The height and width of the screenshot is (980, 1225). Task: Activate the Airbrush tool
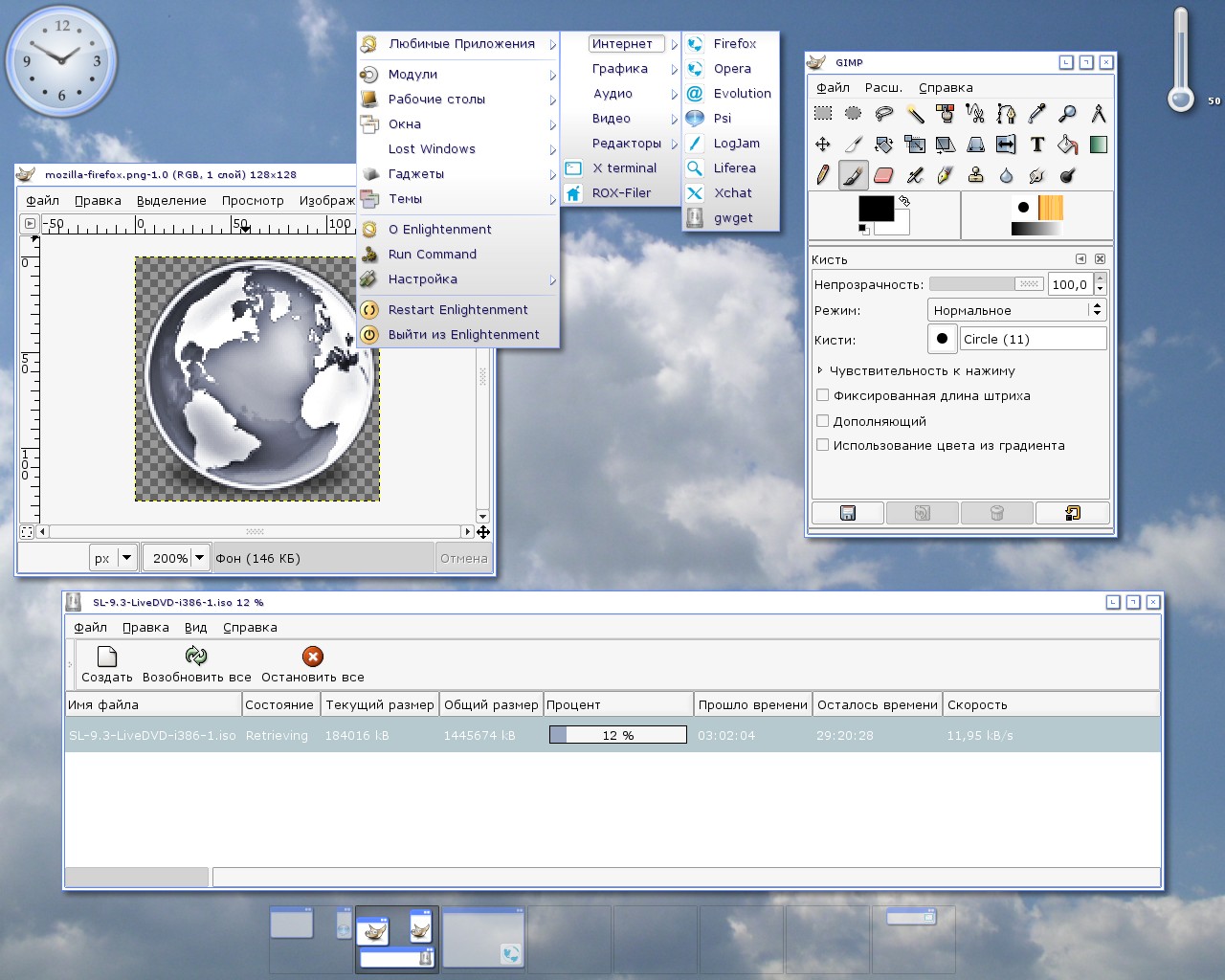(x=915, y=175)
